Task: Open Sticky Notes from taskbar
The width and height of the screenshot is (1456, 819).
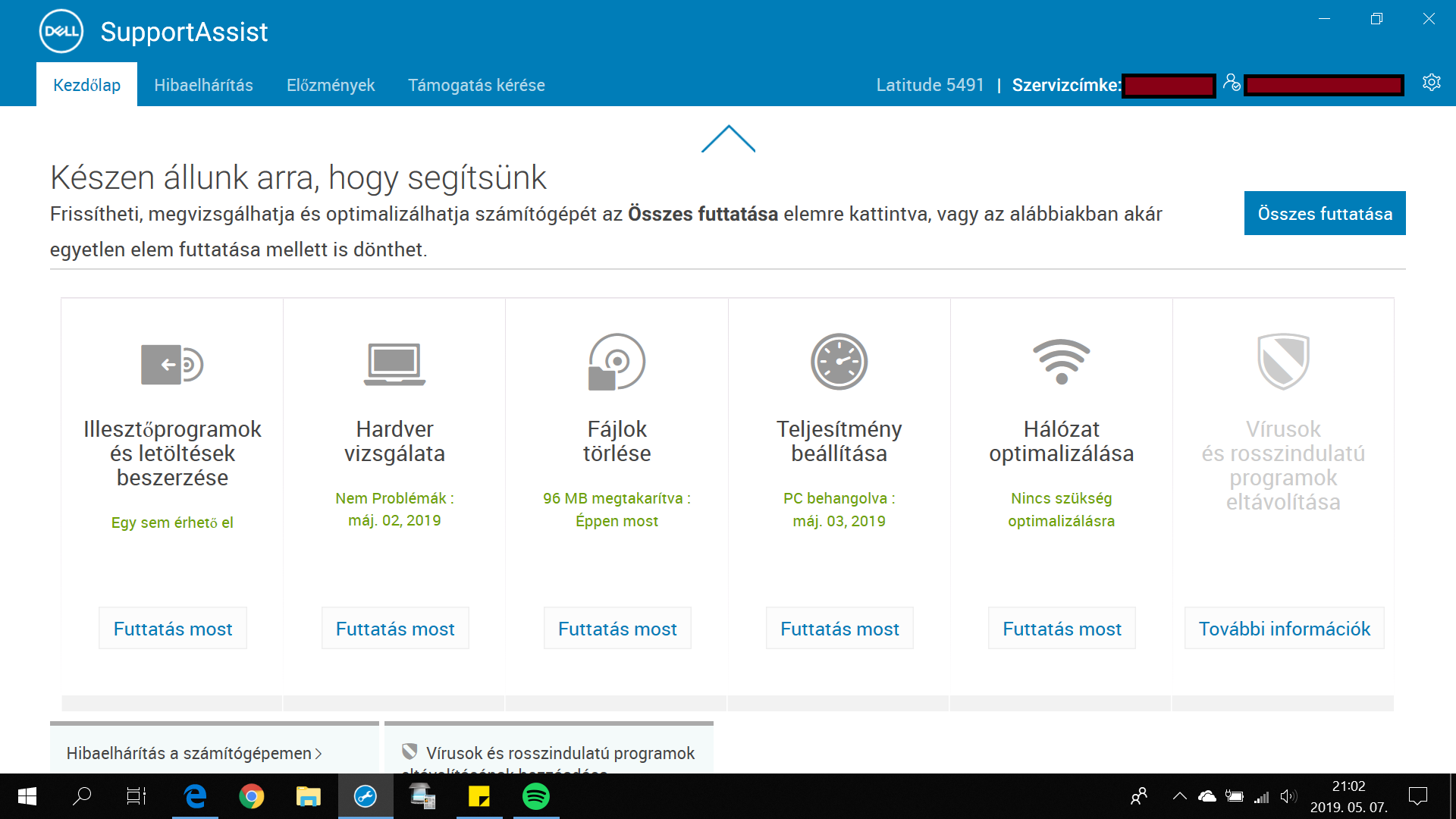Action: coord(479,796)
